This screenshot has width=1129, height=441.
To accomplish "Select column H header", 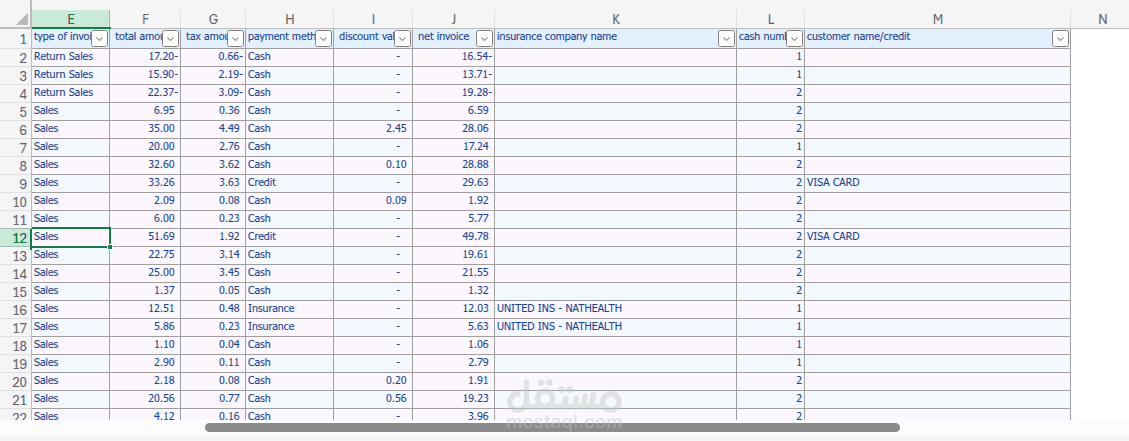I will (289, 19).
